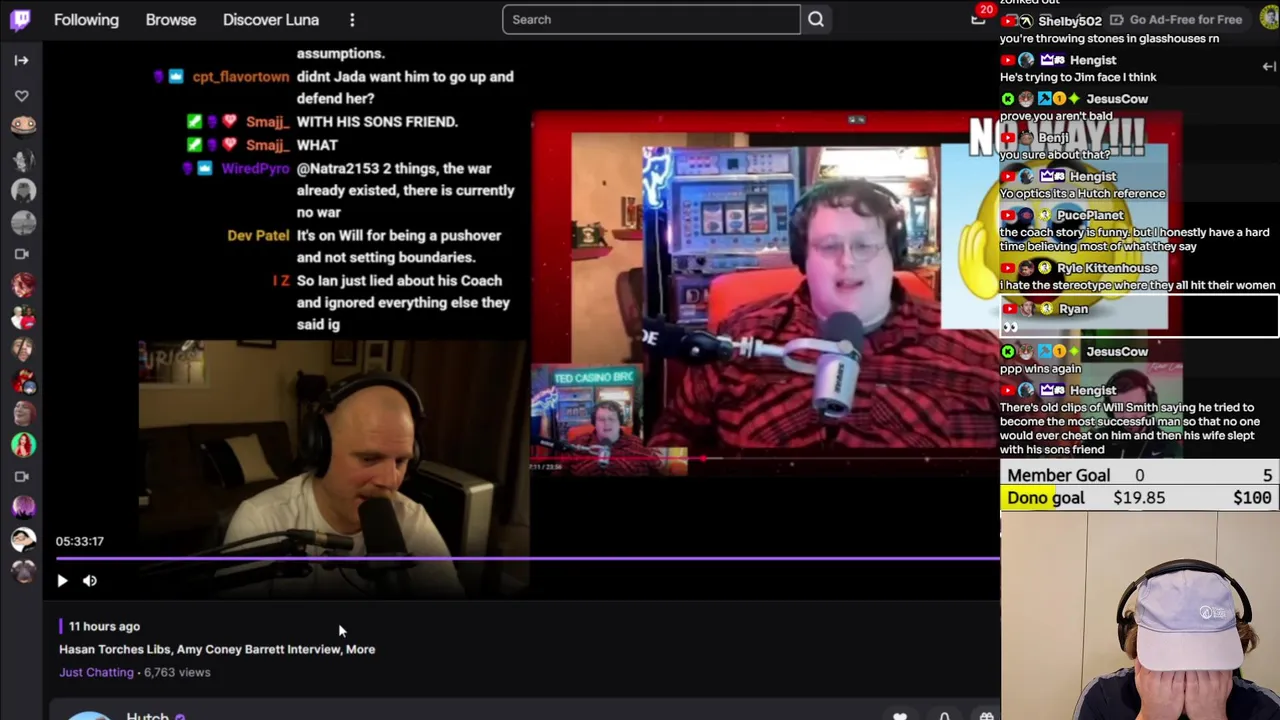
Task: Click the yellow Dono goal label
Action: click(1045, 498)
